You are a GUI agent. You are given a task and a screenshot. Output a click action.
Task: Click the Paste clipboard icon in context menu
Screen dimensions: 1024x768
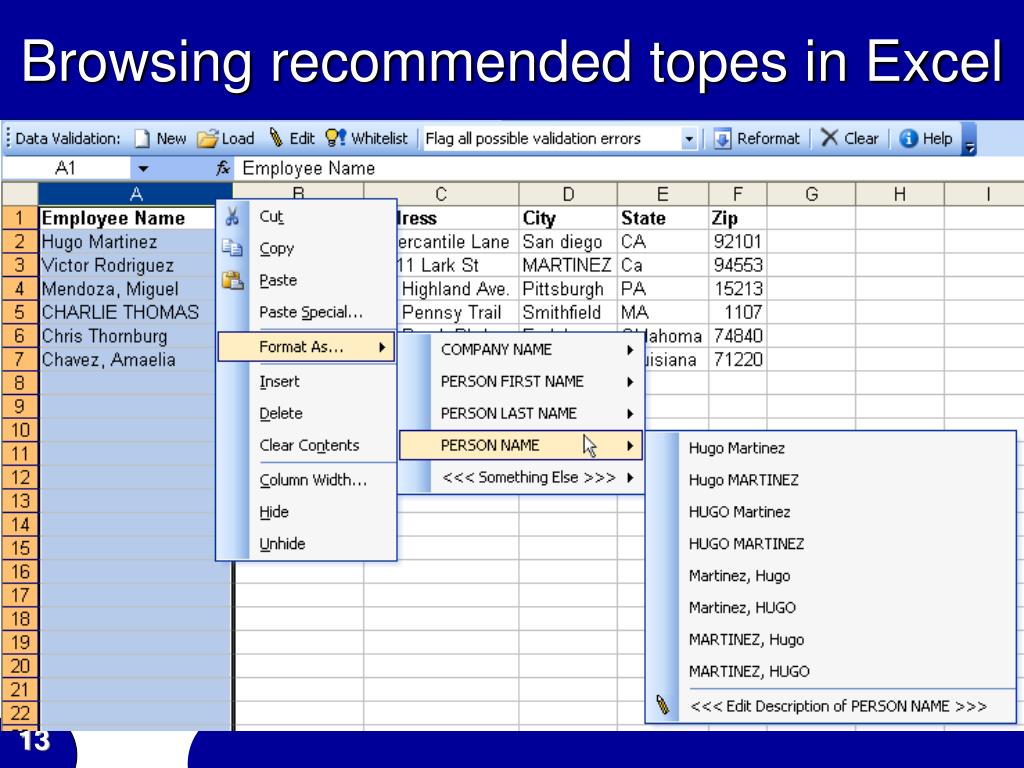point(232,280)
